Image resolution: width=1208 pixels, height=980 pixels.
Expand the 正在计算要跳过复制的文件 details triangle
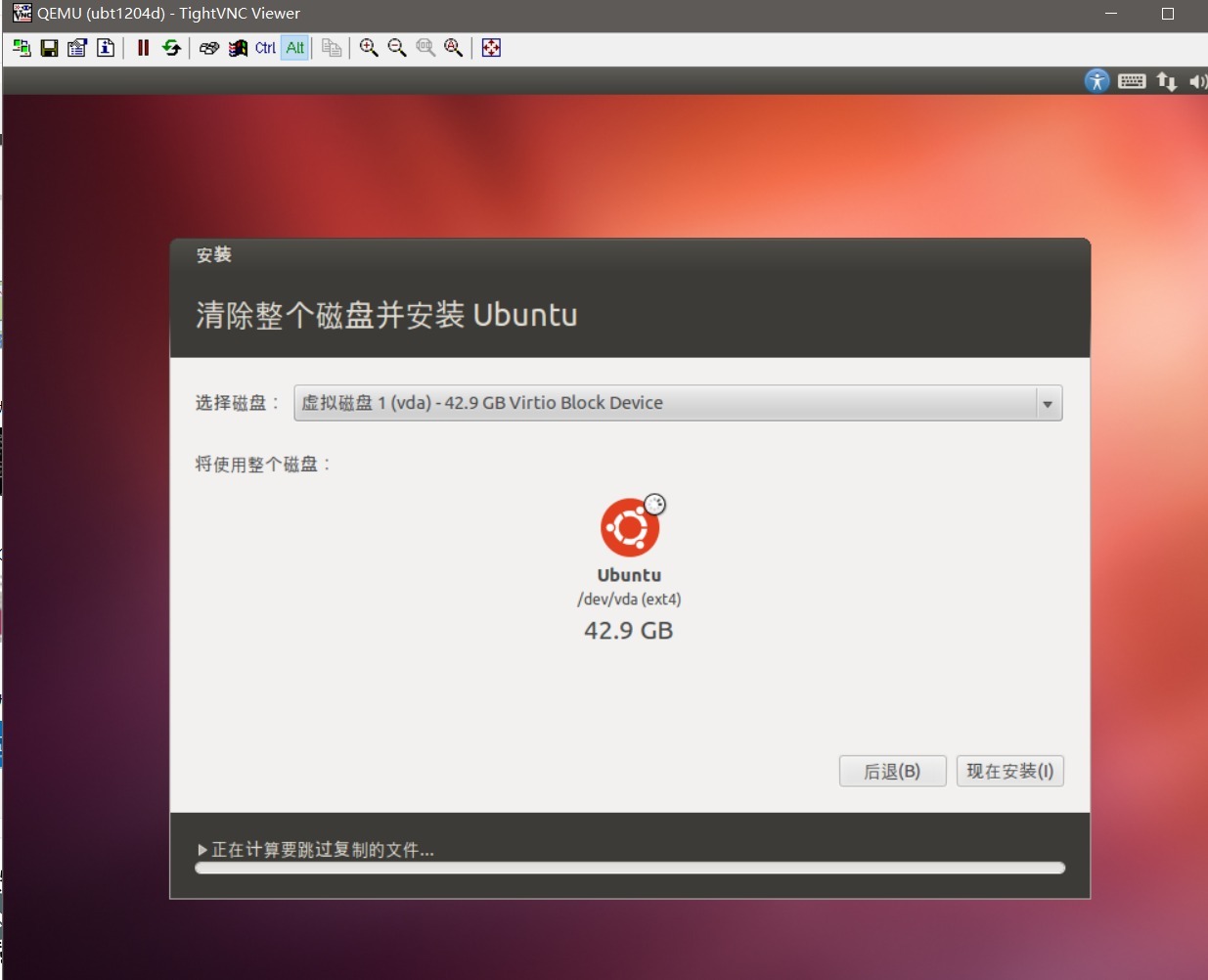202,850
